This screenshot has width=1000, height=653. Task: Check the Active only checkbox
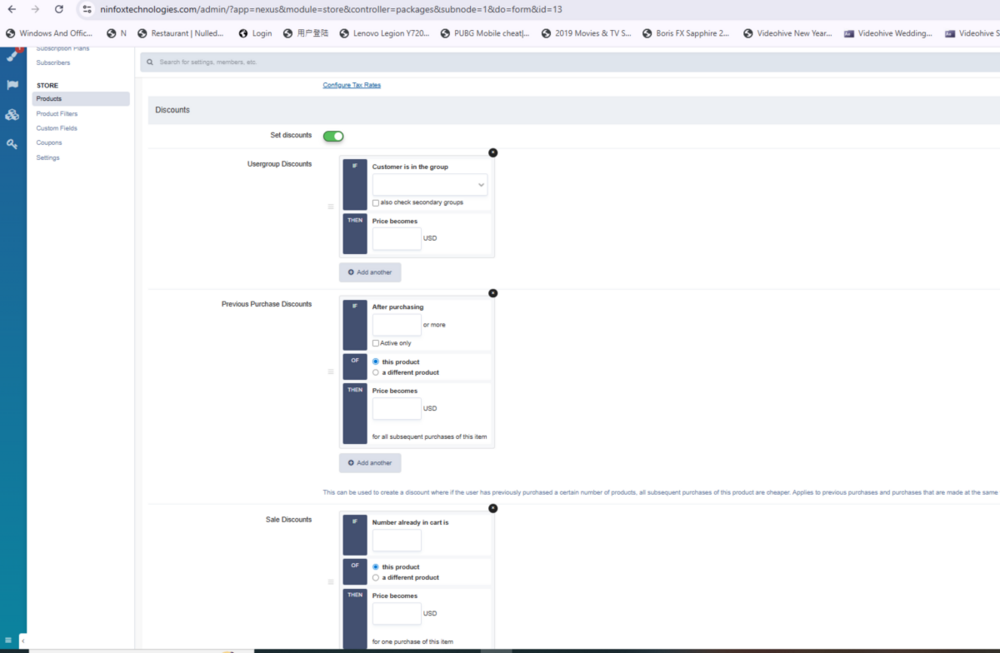click(376, 343)
